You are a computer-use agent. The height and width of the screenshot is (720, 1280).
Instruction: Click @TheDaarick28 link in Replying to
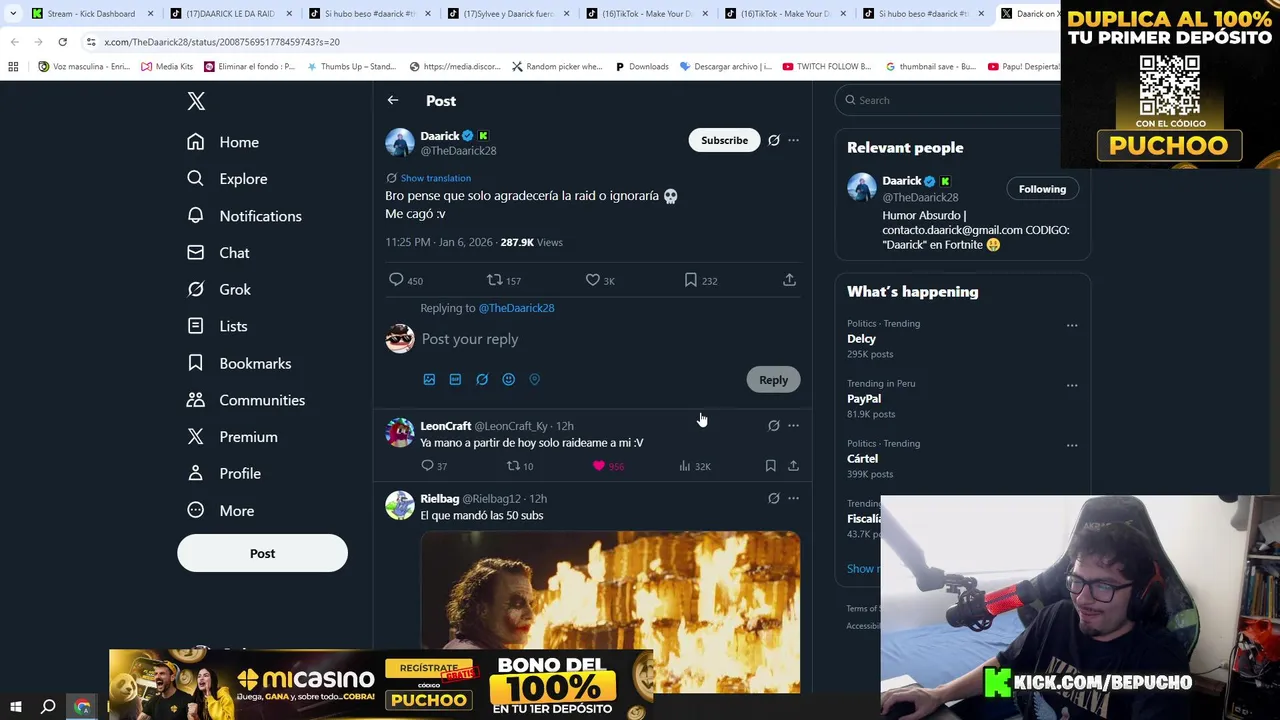(x=516, y=308)
